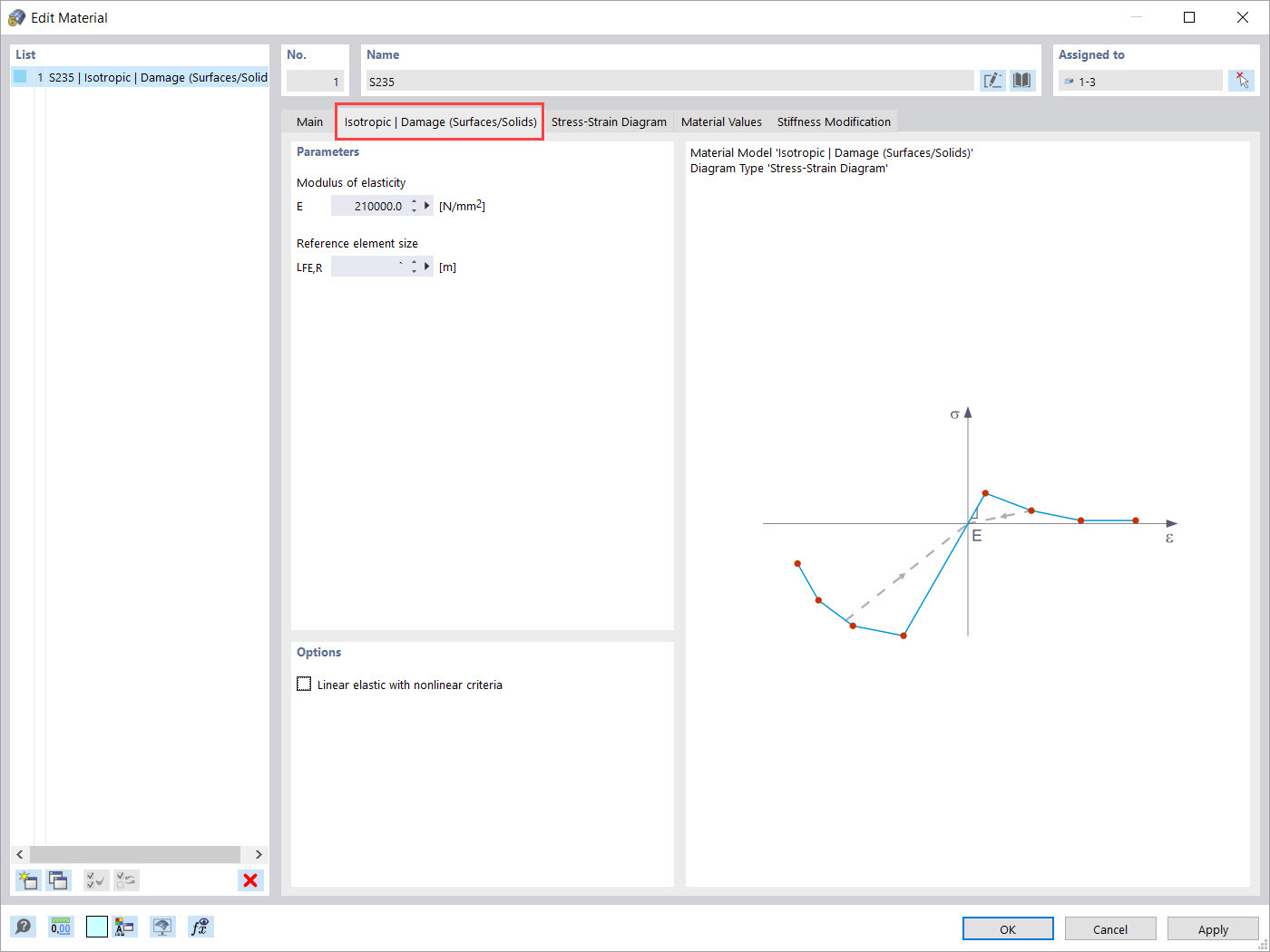Open the help icon at bottom left
The width and height of the screenshot is (1270, 952).
tap(24, 927)
